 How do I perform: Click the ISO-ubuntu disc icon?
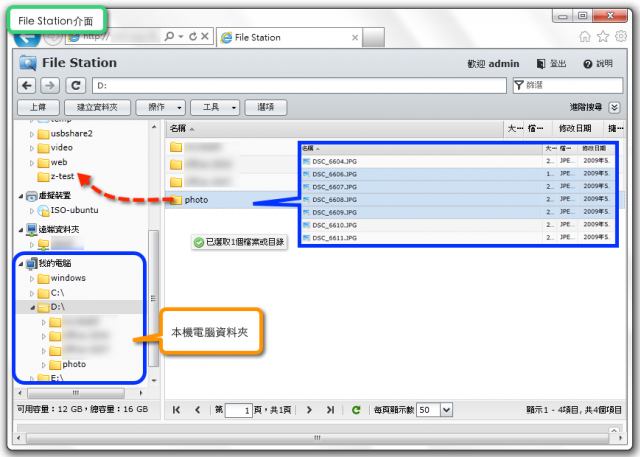(x=43, y=211)
